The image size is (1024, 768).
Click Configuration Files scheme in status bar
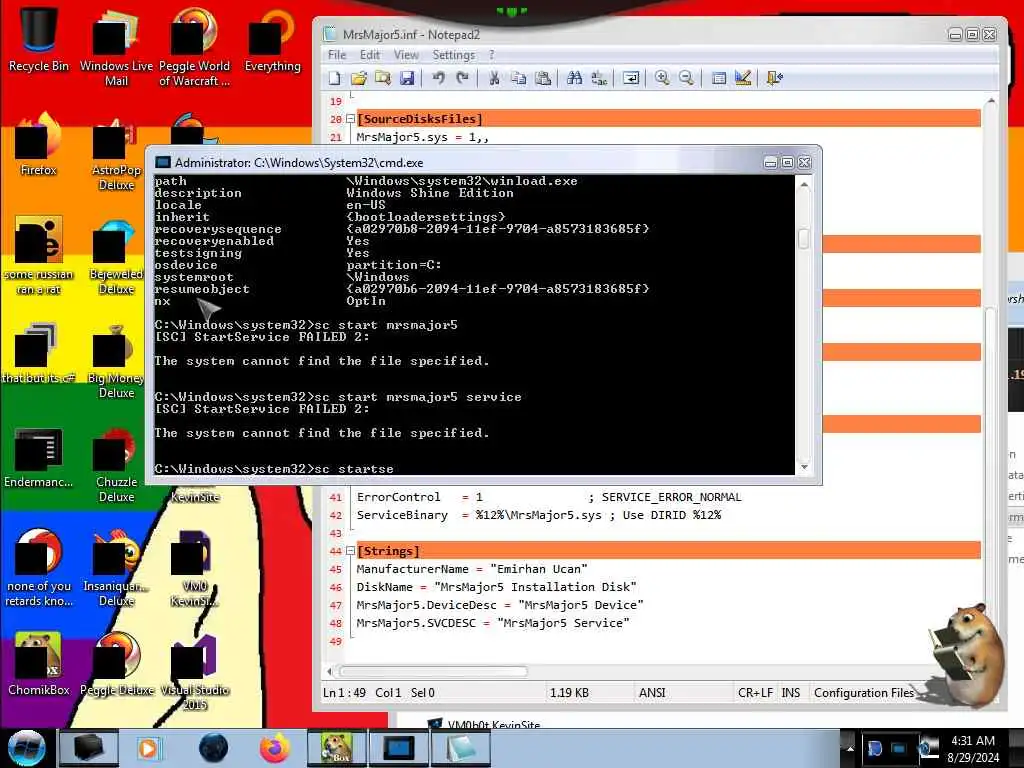[864, 692]
